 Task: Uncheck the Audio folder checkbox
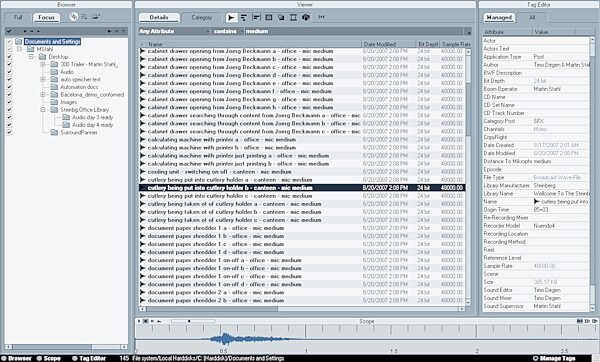[9, 72]
